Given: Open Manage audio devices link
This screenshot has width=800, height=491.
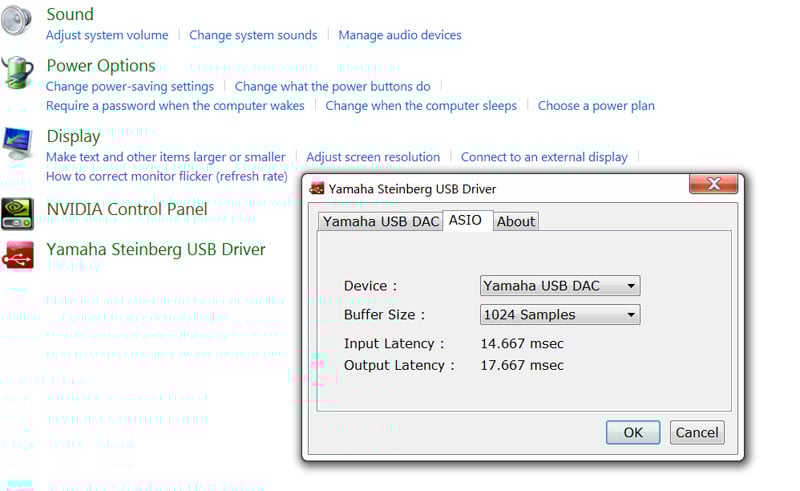Looking at the screenshot, I should click(x=400, y=35).
